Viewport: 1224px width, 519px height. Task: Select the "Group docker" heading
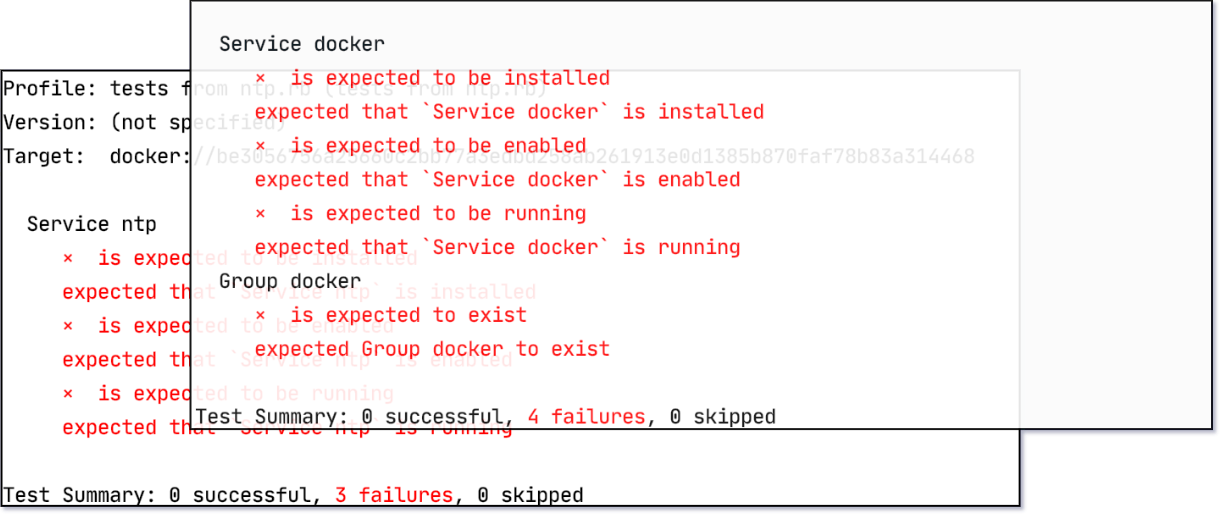289,282
